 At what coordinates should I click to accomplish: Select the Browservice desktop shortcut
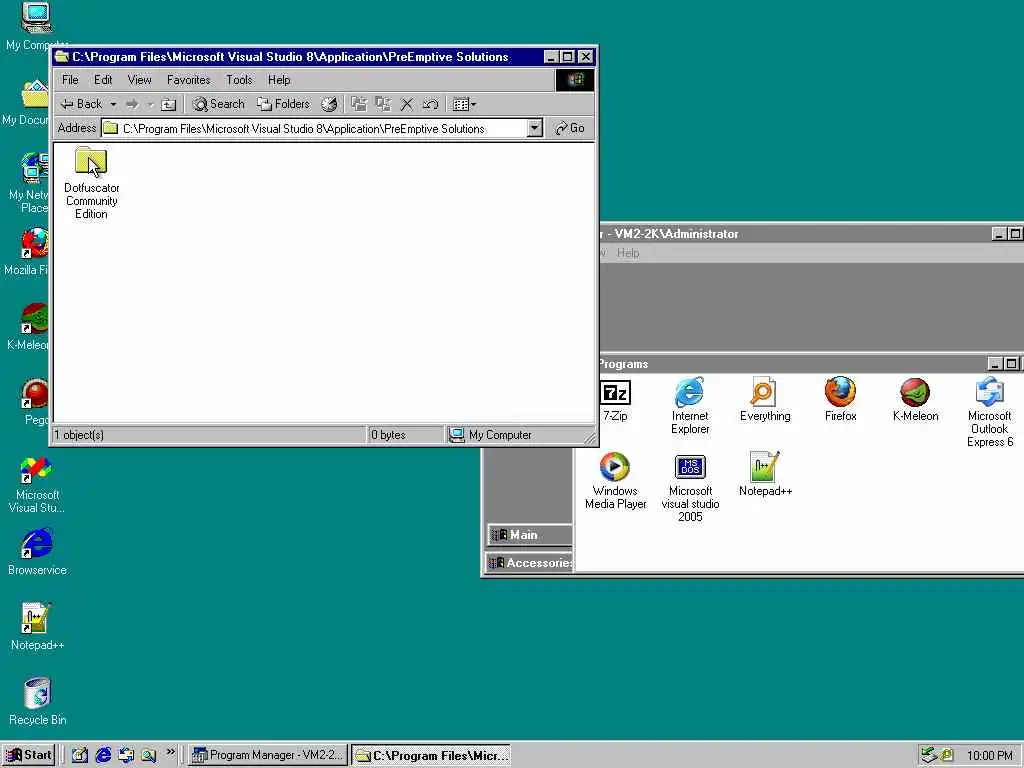coord(37,552)
